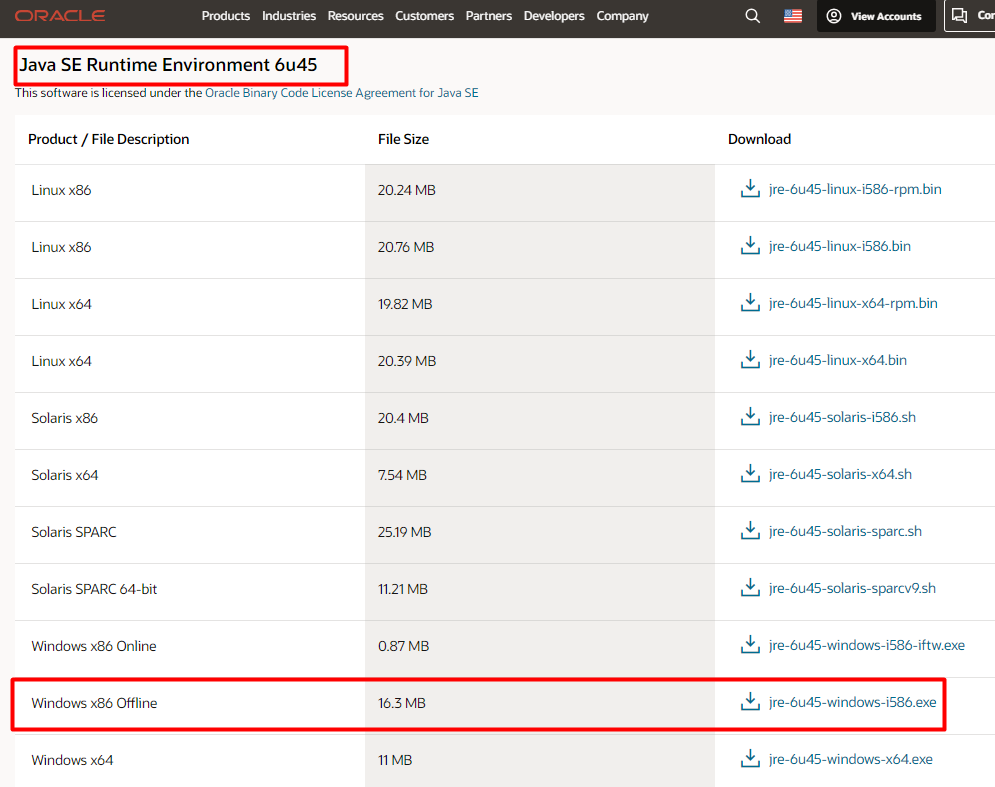Open the Developers menu
The width and height of the screenshot is (995, 787).
click(554, 16)
